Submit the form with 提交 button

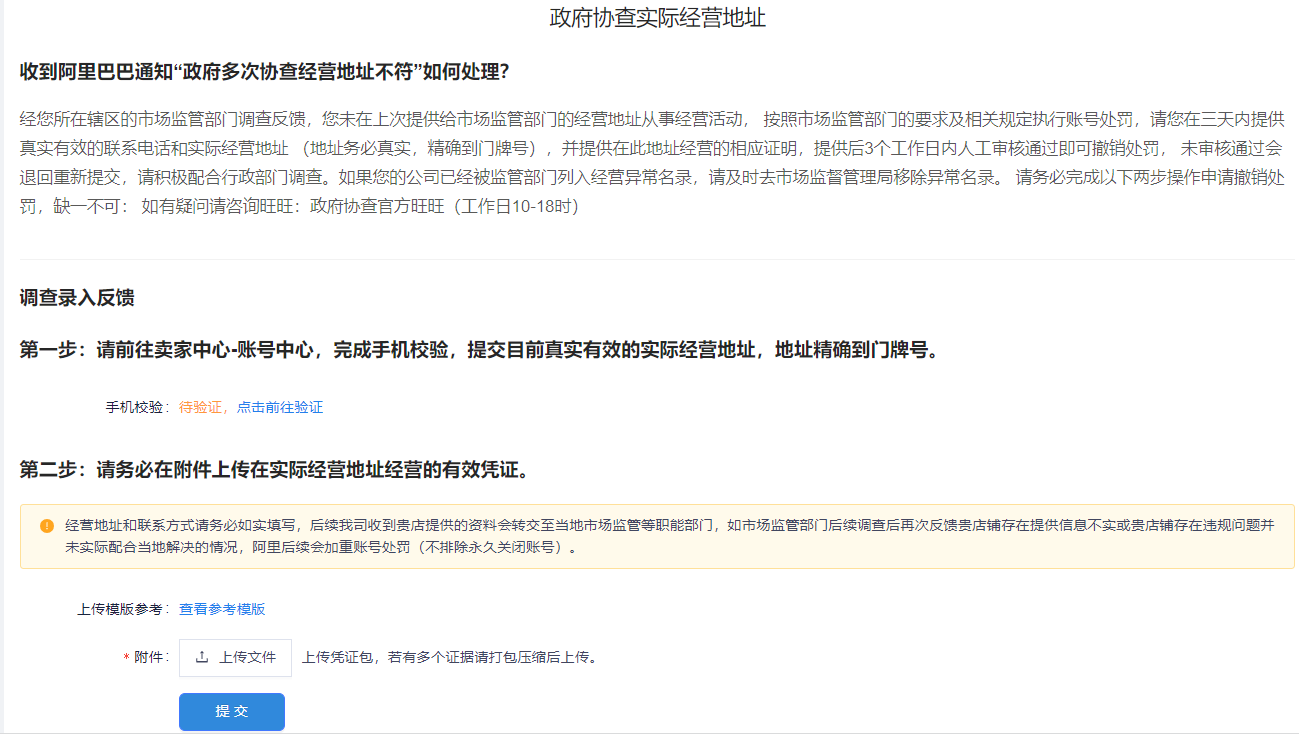tap(232, 712)
